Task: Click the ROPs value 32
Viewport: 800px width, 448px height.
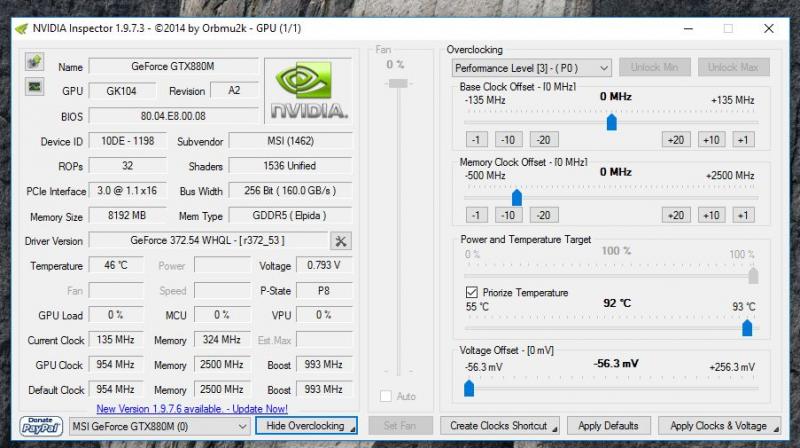Action: [128, 166]
